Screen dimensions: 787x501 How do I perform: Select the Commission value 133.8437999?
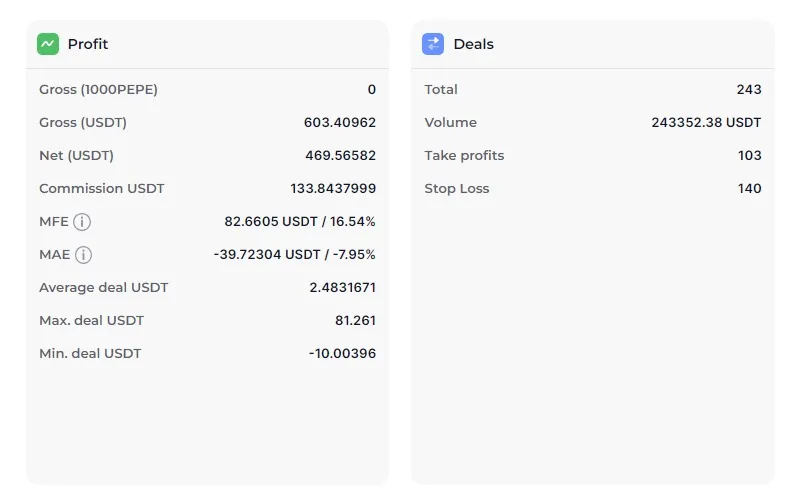click(x=333, y=189)
